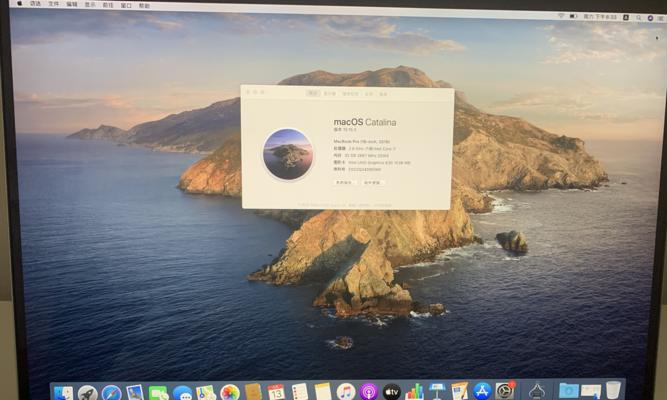Open Photos colorful flower icon in Dock
Viewport: 667px width, 400px height.
click(230, 393)
